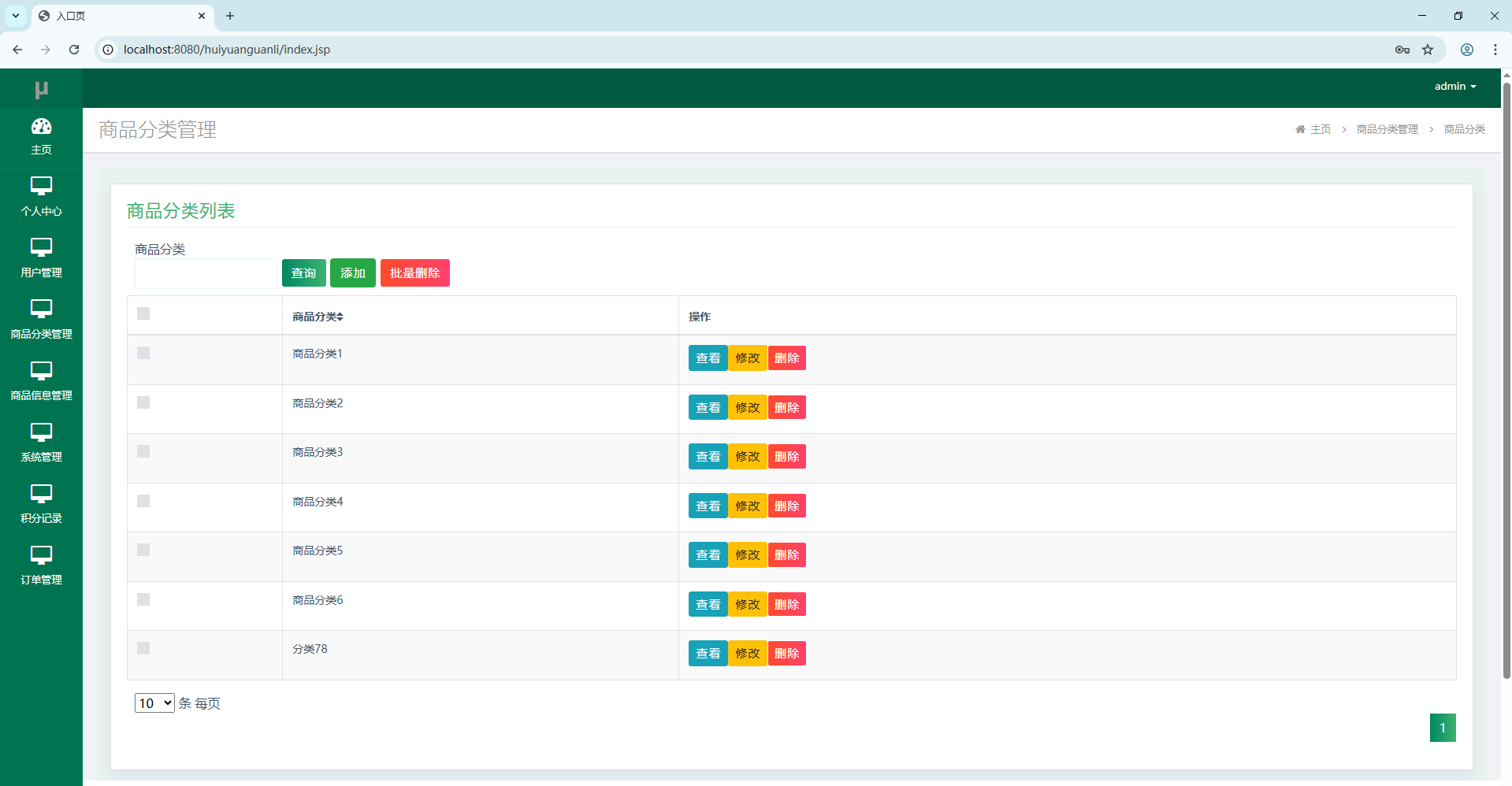Screen dimensions: 1512x786
Task: Open 商品分类管理 monitor icon in sidebar
Action: tap(41, 309)
